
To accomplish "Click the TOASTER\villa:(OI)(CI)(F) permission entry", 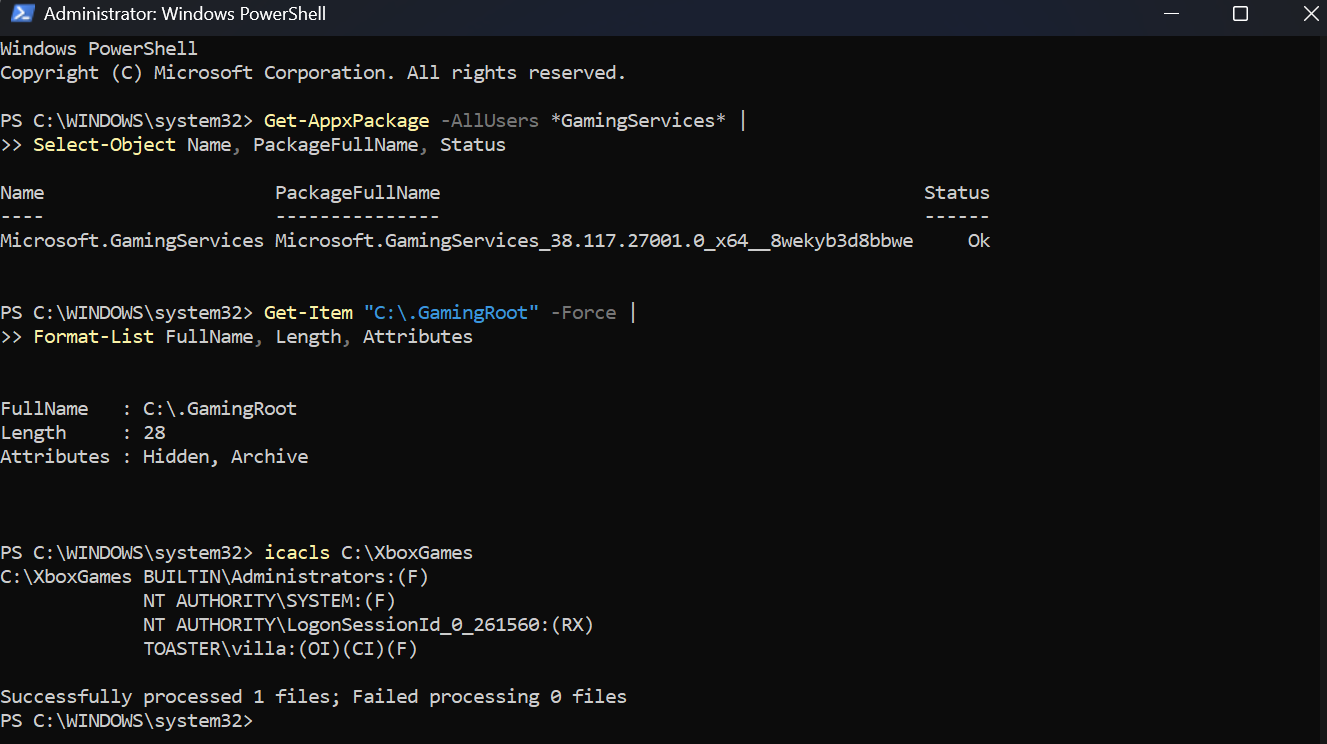I will coord(280,649).
